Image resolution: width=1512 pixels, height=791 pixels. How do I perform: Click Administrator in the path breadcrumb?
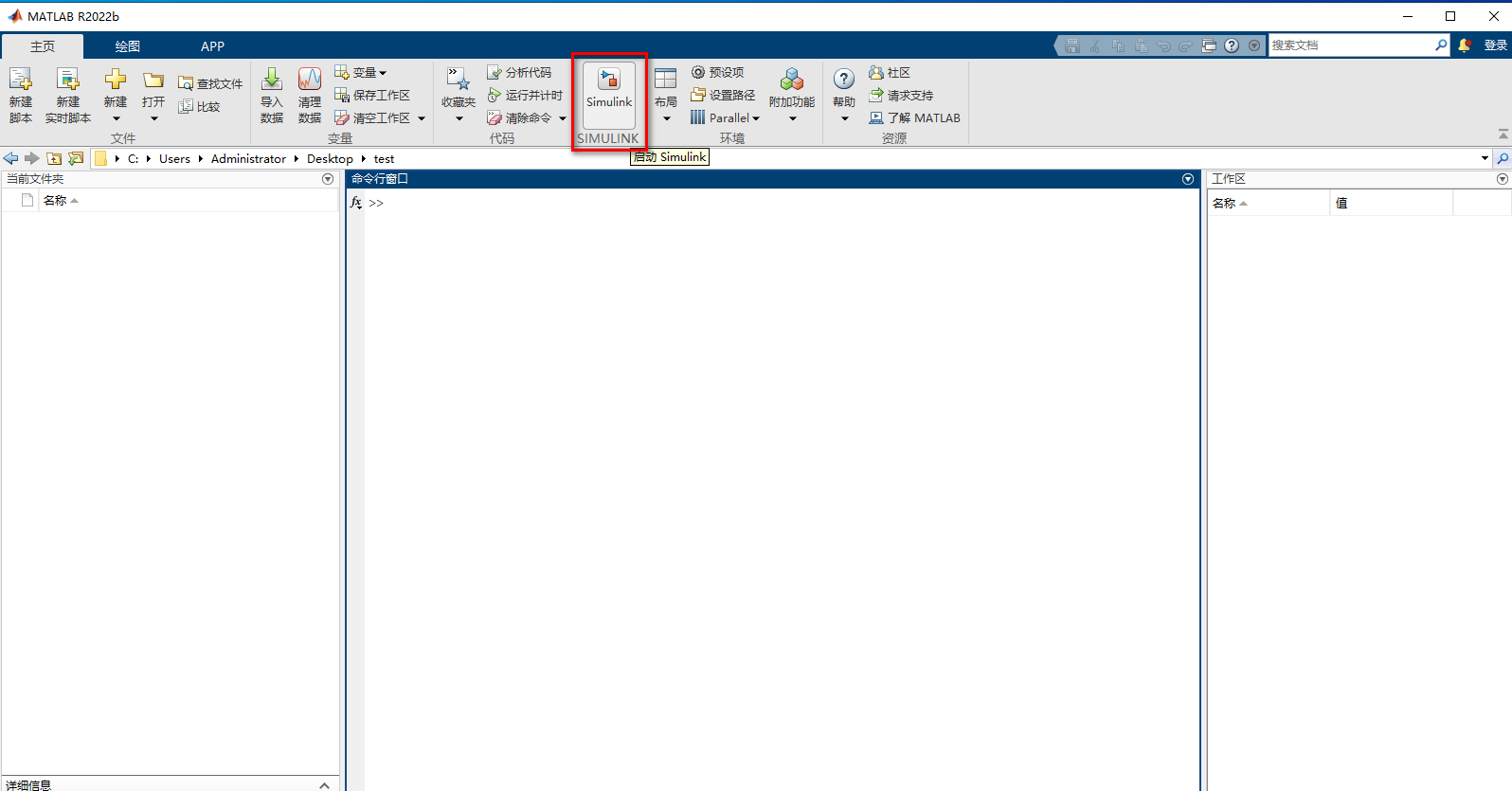pos(248,159)
